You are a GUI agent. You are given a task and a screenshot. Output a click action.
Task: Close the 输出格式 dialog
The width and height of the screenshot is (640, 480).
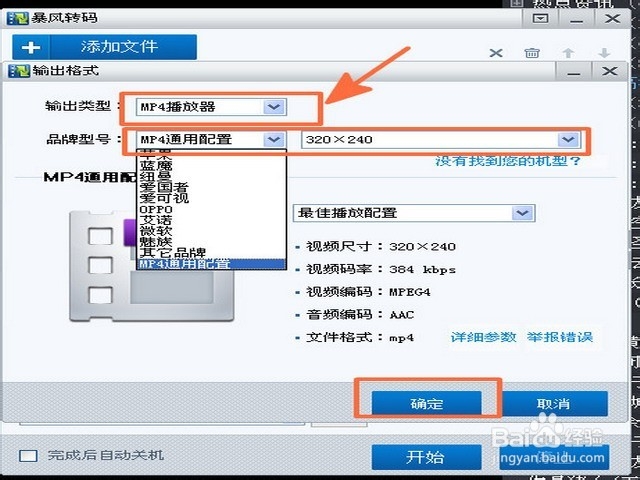pyautogui.click(x=609, y=71)
